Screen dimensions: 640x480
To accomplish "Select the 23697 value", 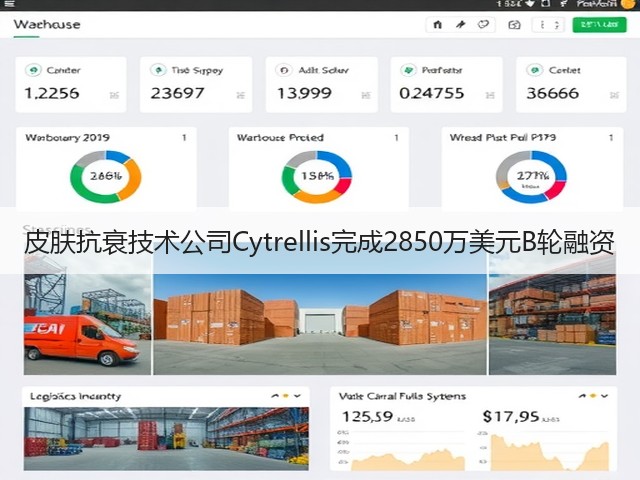I will point(177,93).
